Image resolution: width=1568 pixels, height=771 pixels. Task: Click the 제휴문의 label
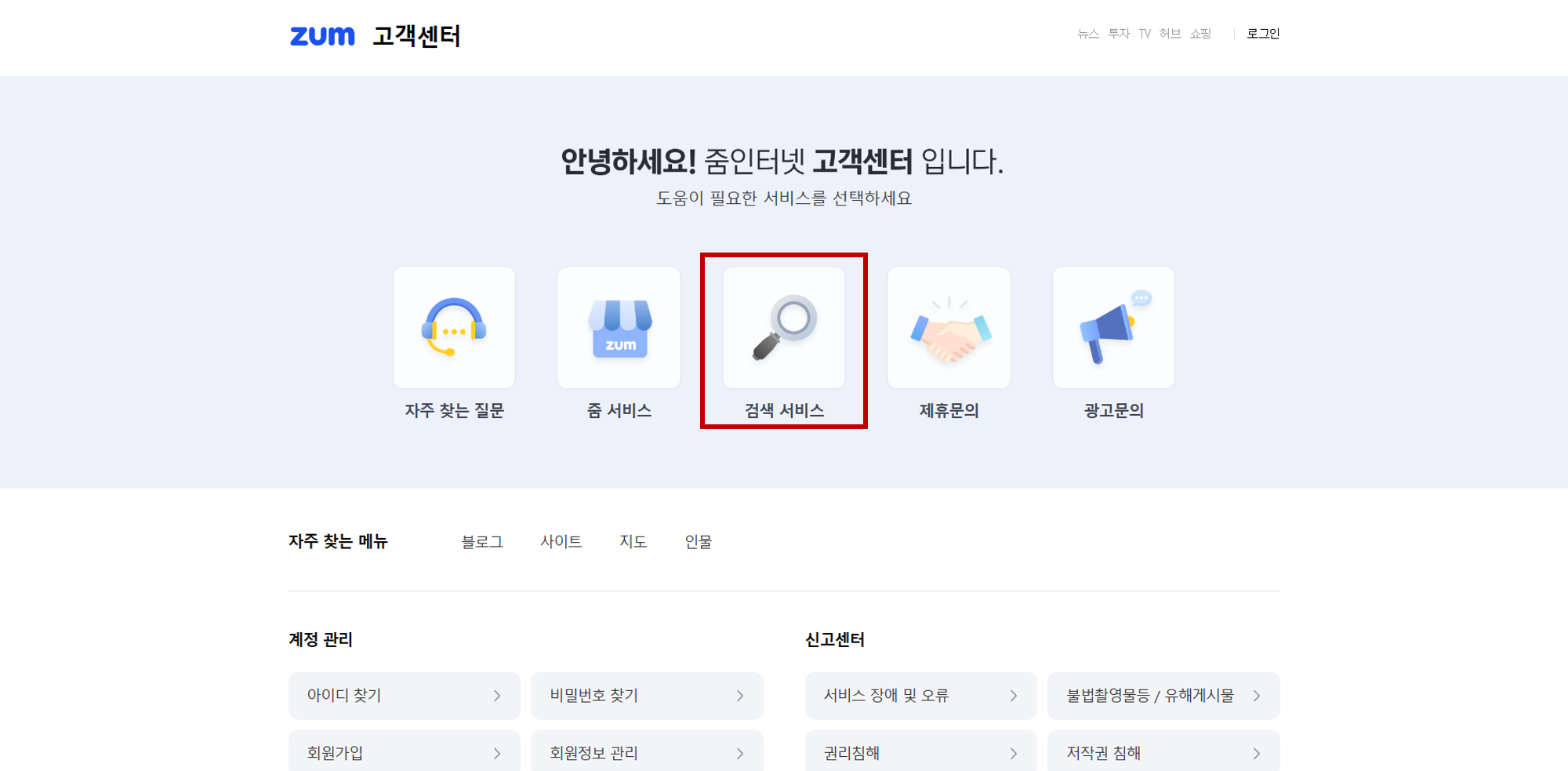(x=949, y=410)
